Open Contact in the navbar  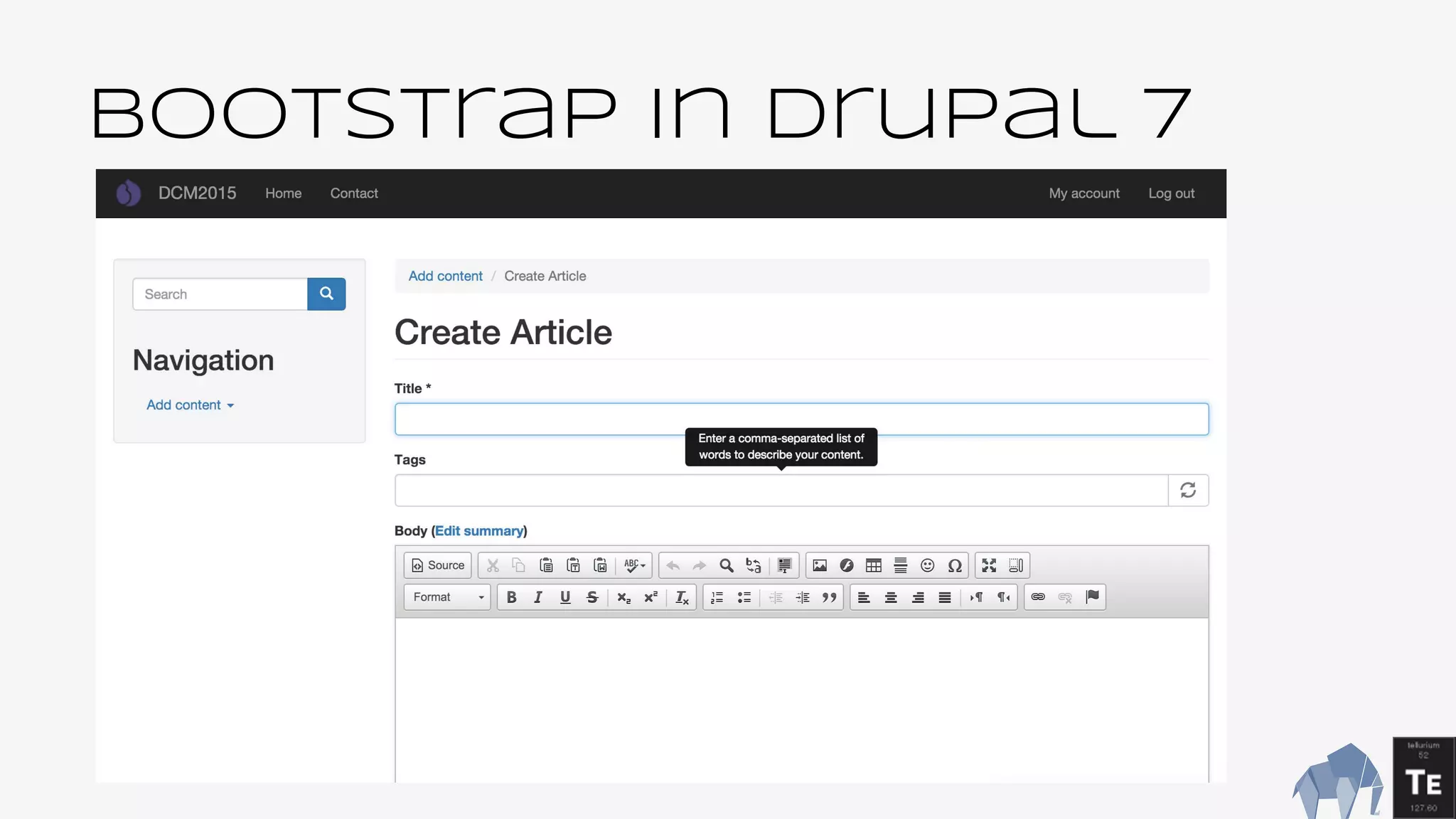[354, 193]
